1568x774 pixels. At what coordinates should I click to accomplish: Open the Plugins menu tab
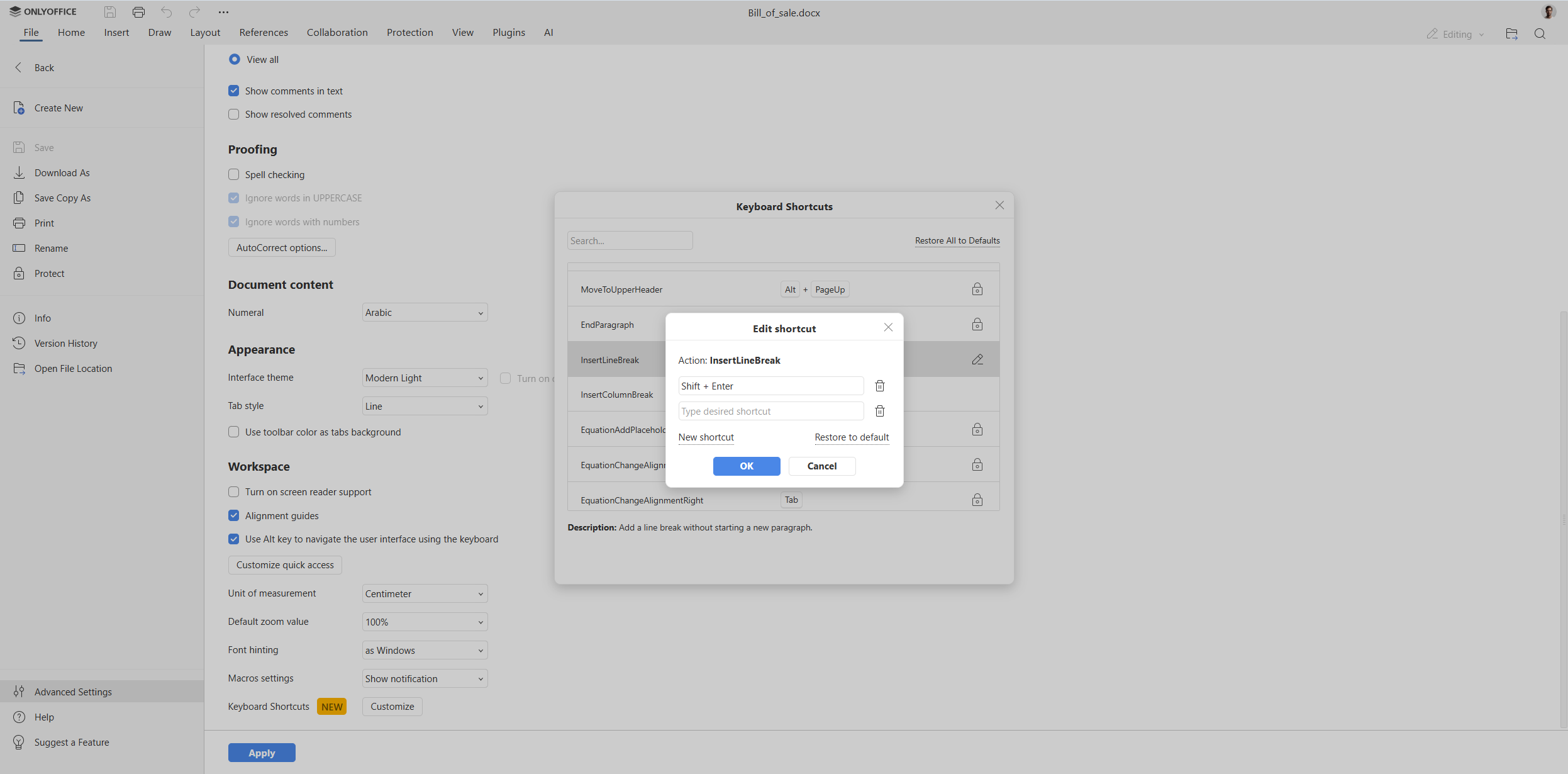(508, 32)
